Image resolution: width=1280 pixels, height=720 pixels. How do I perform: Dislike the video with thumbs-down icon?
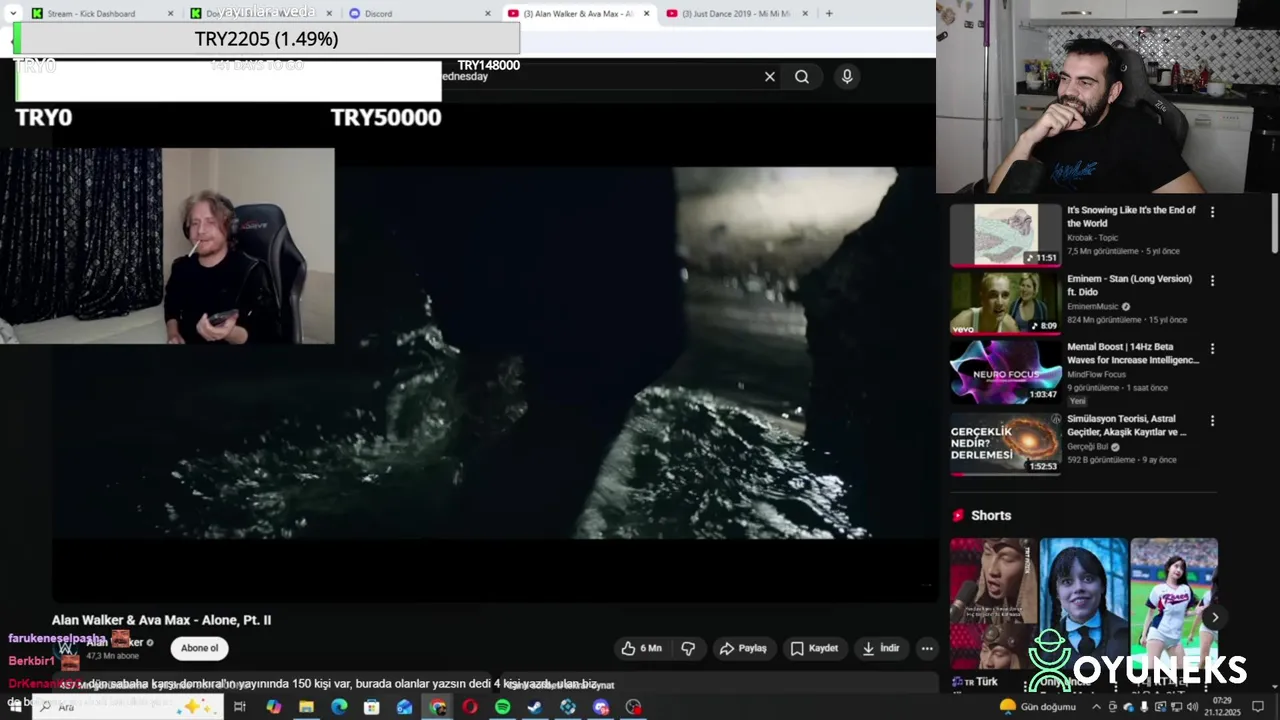pos(688,648)
